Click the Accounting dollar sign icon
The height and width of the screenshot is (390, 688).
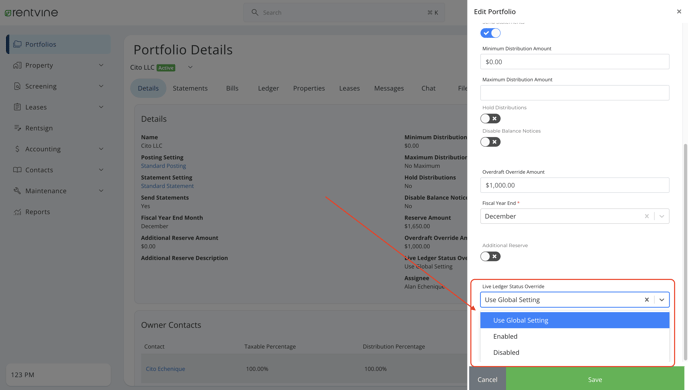point(18,149)
